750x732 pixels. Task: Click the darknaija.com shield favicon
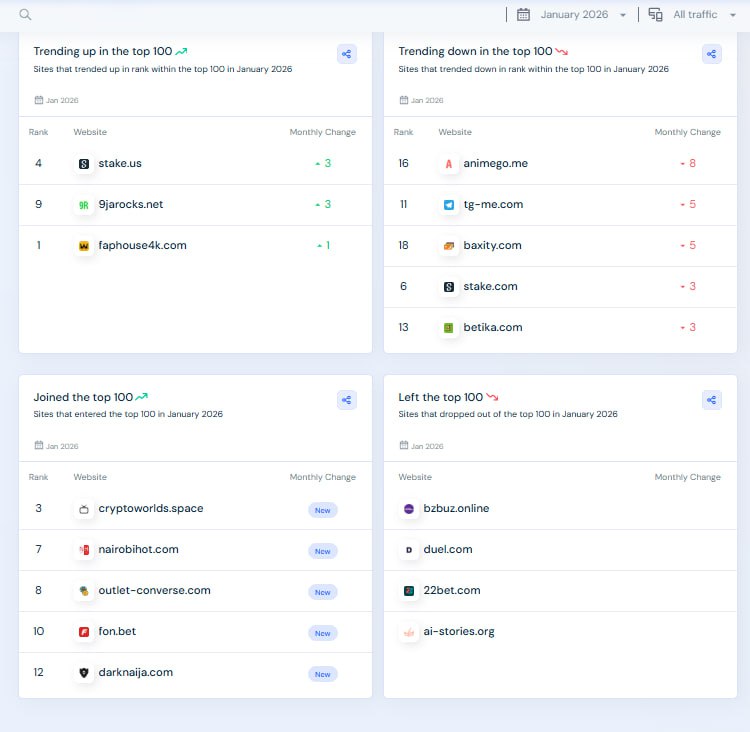click(84, 673)
